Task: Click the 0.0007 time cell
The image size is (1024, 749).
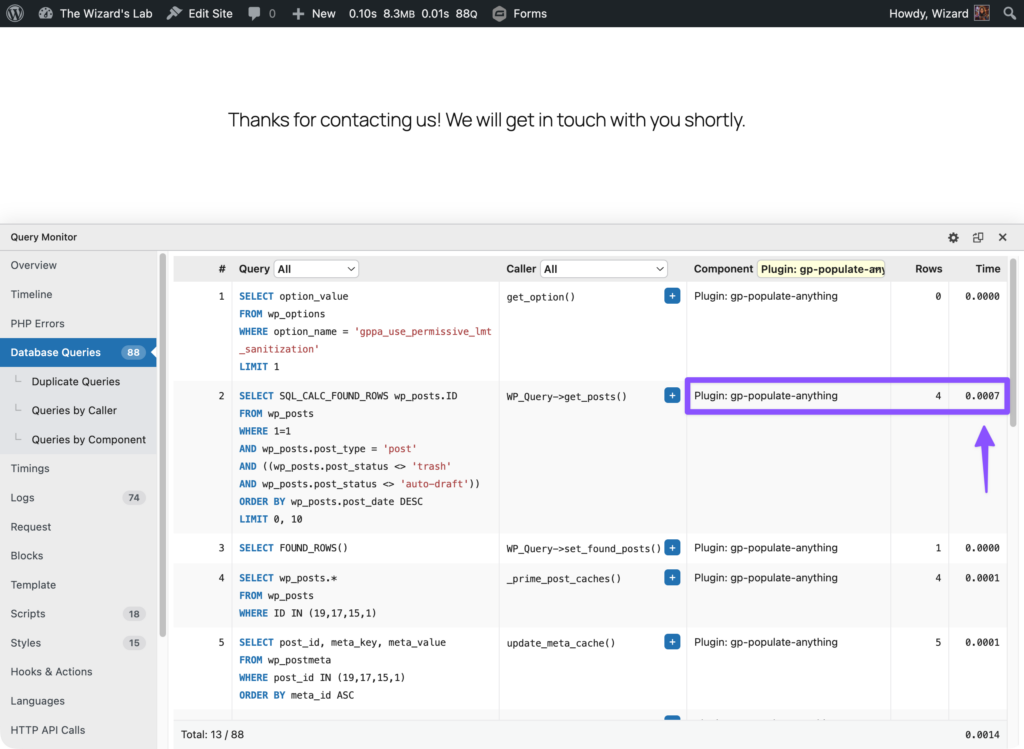Action: 982,396
